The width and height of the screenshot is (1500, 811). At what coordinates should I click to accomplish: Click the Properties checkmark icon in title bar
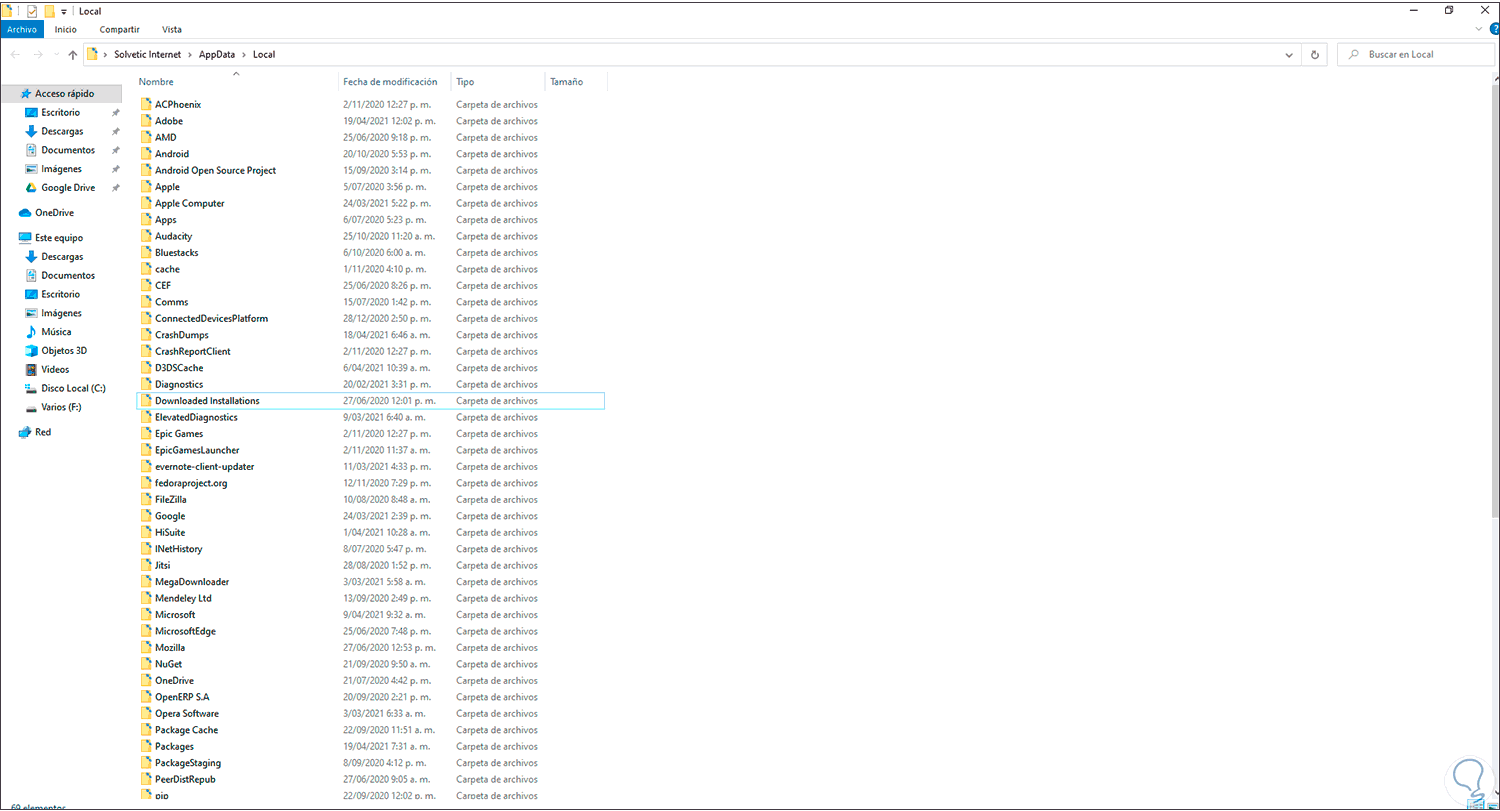(32, 11)
